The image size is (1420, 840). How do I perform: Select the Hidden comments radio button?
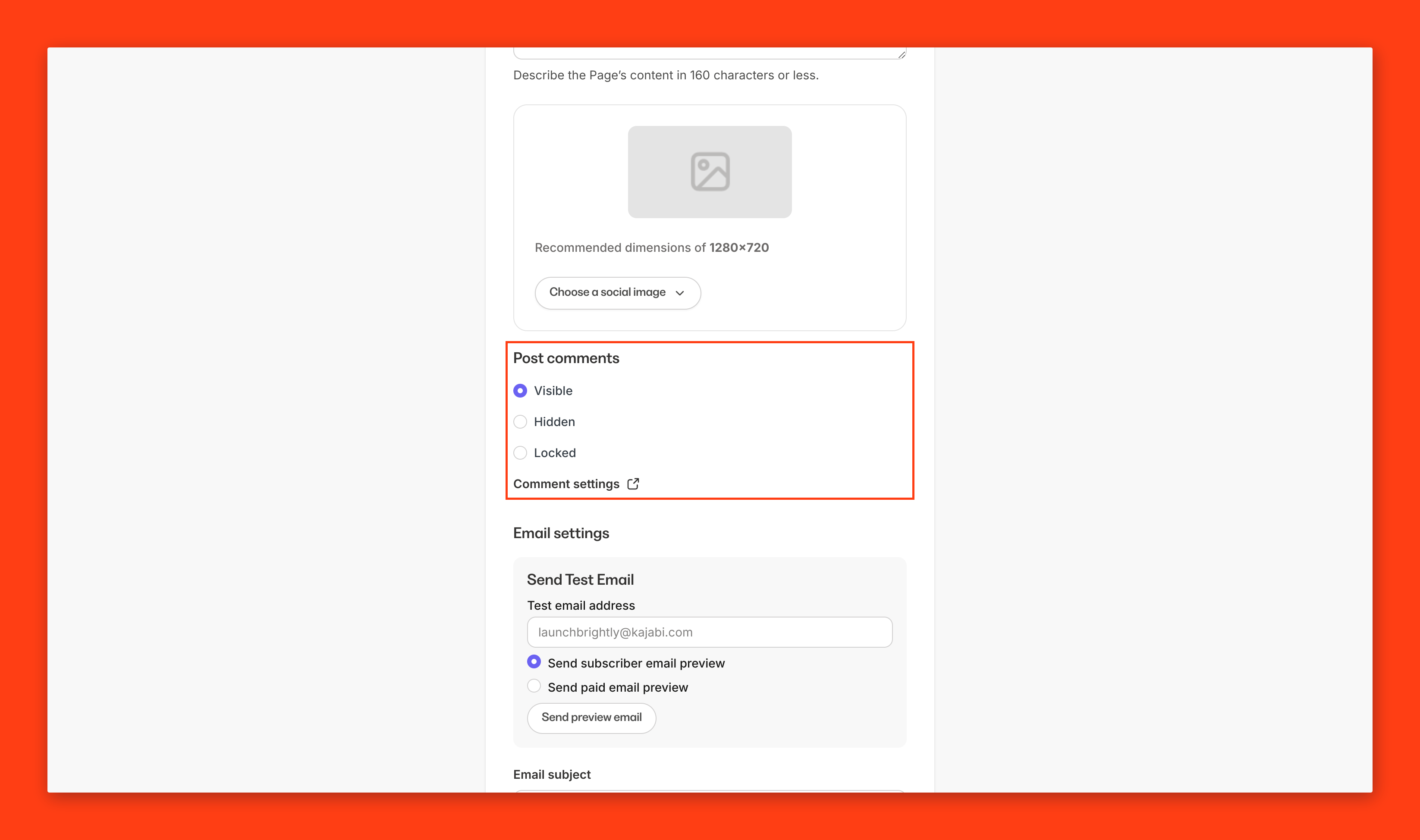tap(520, 422)
